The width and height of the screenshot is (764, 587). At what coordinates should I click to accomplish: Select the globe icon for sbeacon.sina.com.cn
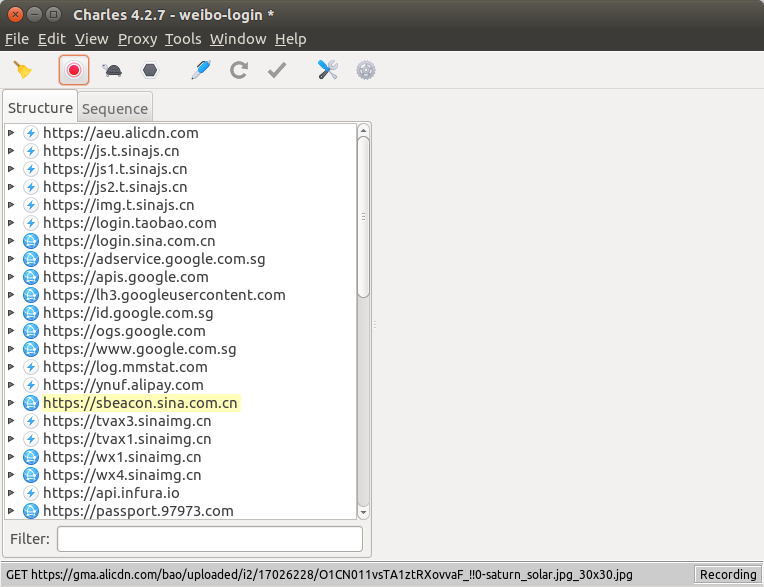(x=31, y=403)
